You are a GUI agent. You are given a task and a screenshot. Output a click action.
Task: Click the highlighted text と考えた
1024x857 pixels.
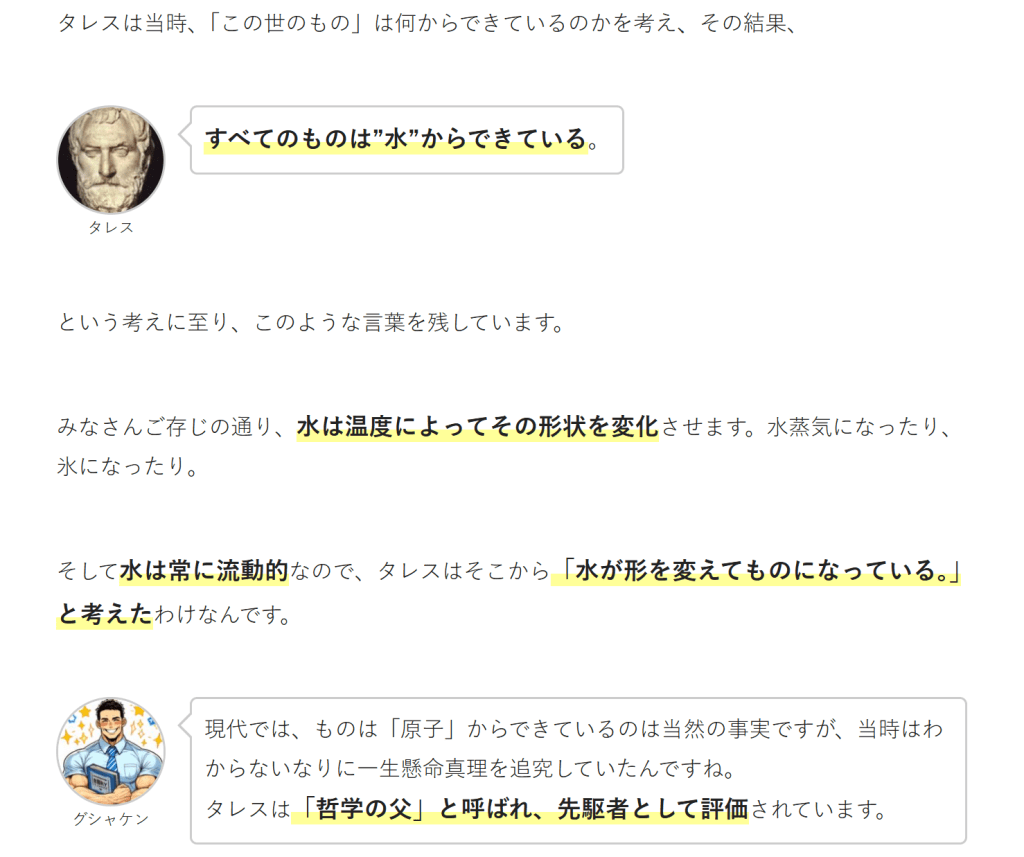pos(104,615)
